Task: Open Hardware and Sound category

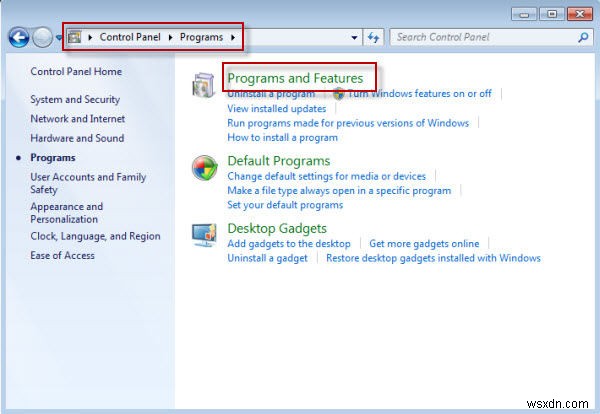Action: [77, 138]
